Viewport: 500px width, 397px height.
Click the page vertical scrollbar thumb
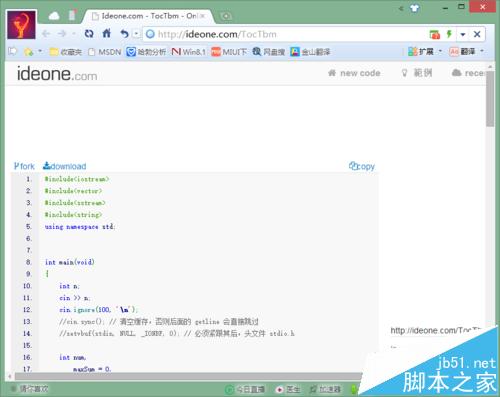click(490, 98)
